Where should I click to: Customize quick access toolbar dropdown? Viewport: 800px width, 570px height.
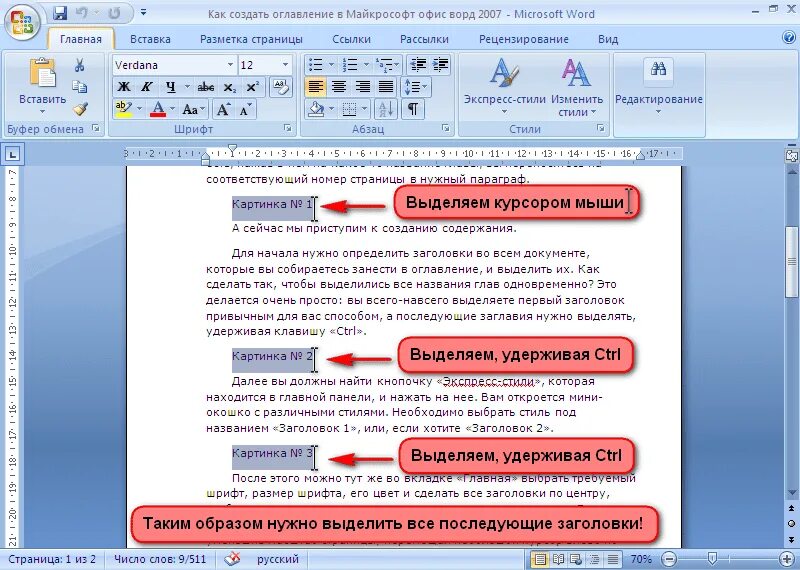[x=143, y=12]
